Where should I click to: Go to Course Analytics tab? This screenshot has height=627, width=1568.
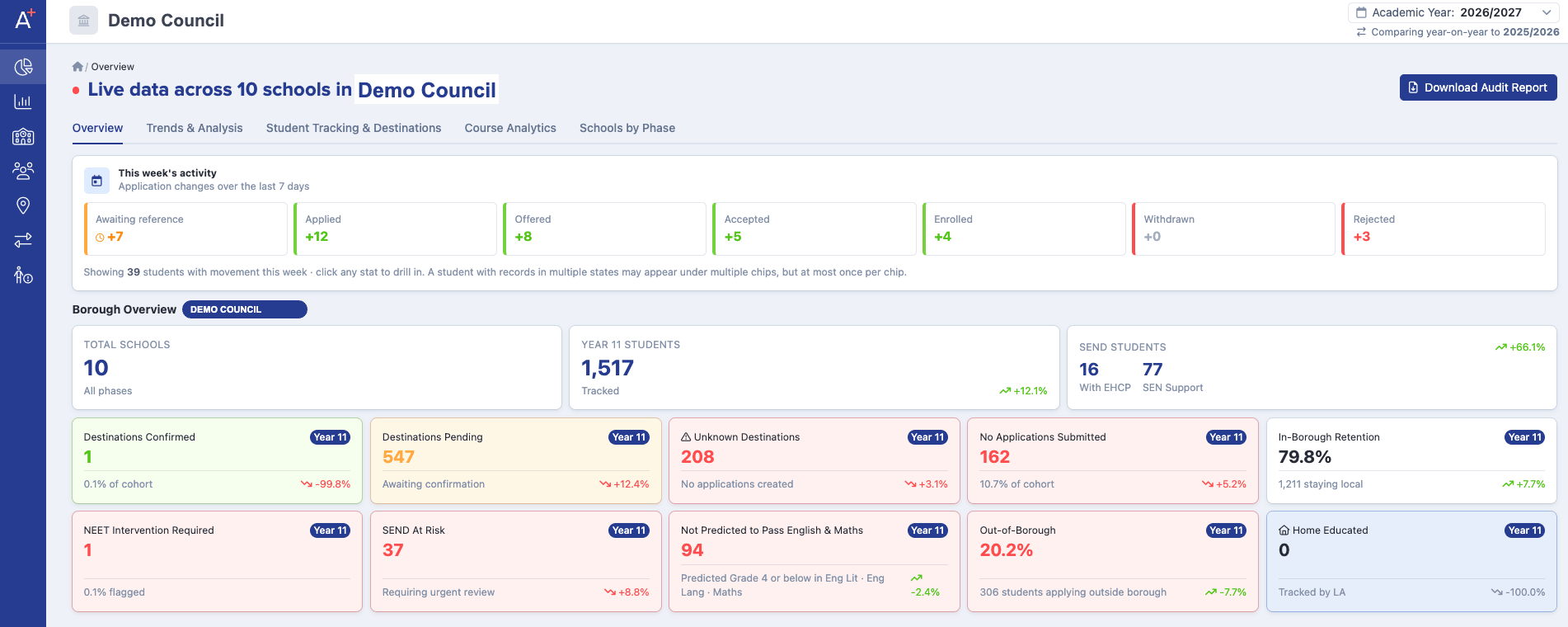tap(510, 128)
